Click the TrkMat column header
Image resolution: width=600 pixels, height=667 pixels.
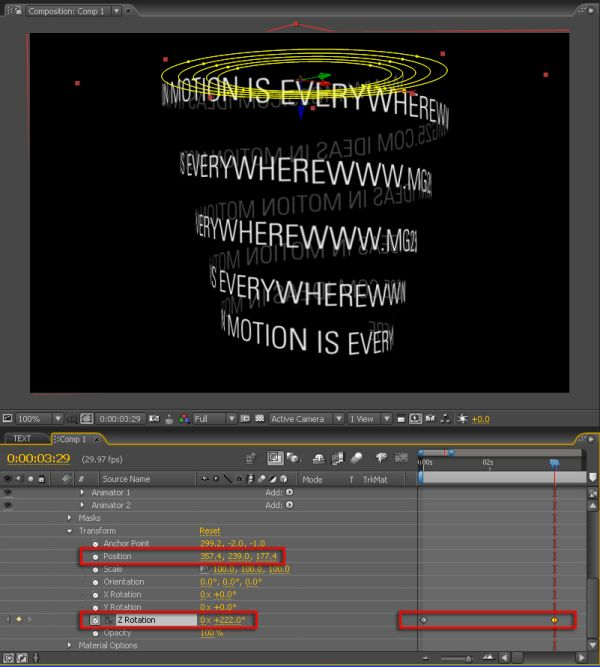coord(375,479)
